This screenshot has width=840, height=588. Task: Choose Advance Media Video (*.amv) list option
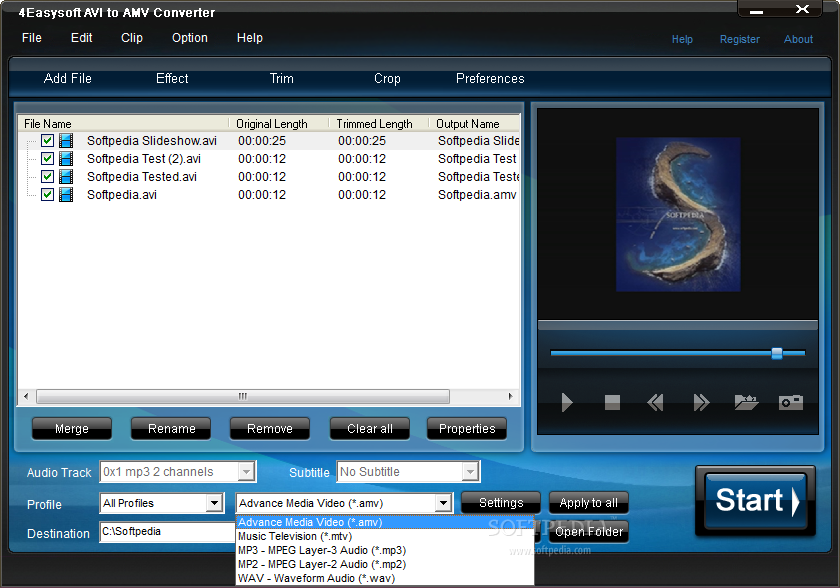coord(385,522)
